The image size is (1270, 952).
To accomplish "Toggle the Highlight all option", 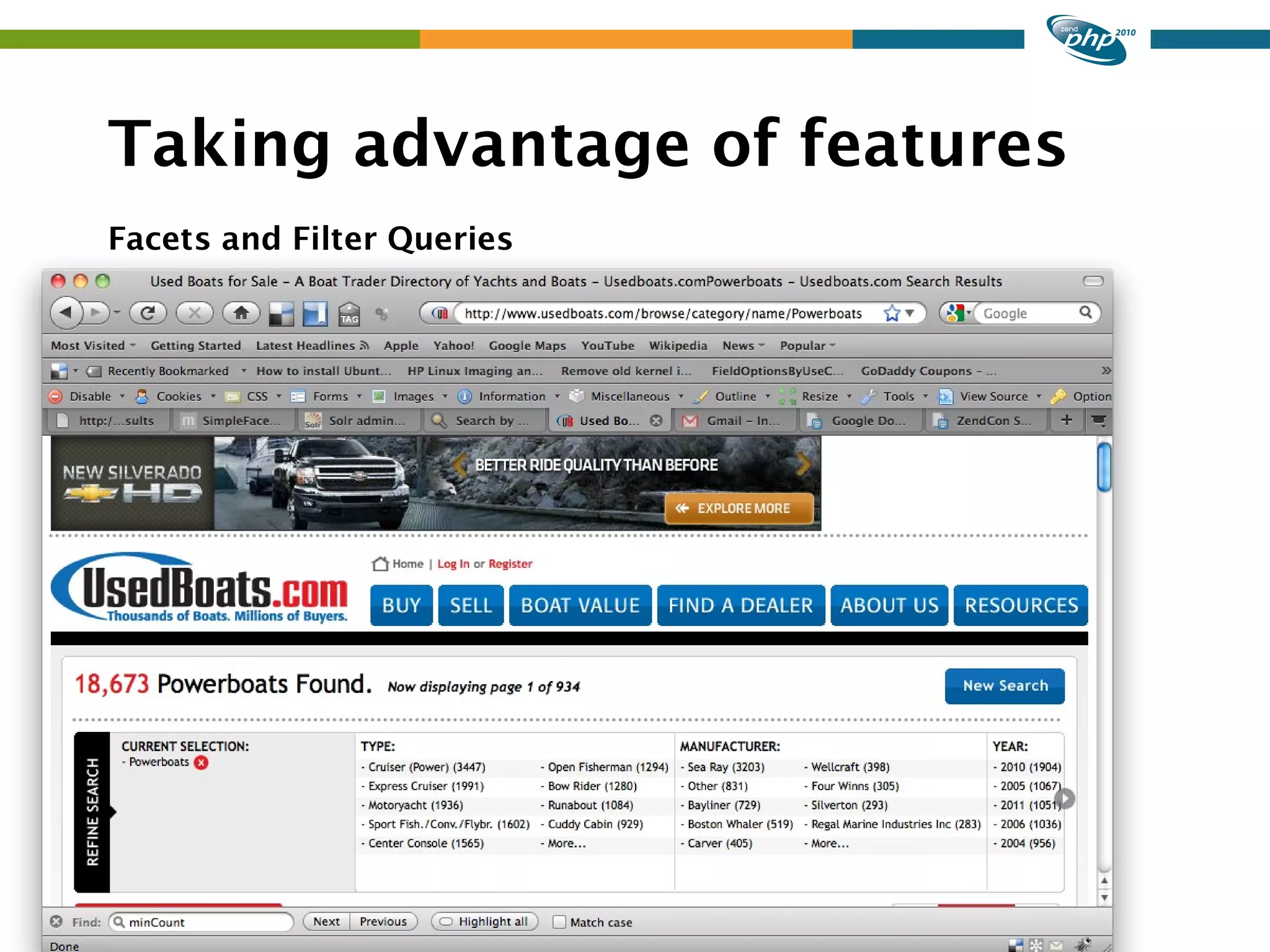I will tap(484, 922).
